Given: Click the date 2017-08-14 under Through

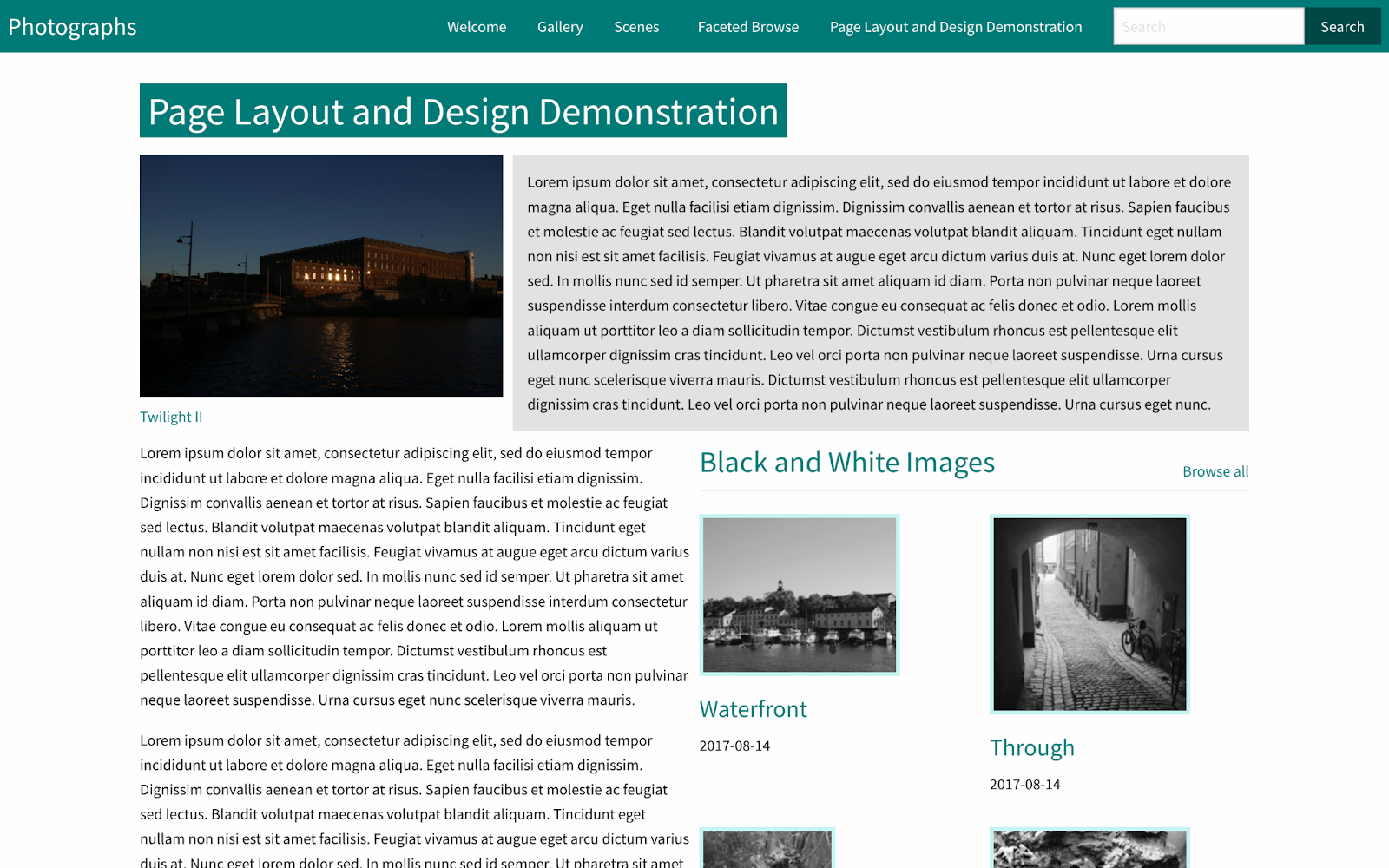Looking at the screenshot, I should 1025,784.
